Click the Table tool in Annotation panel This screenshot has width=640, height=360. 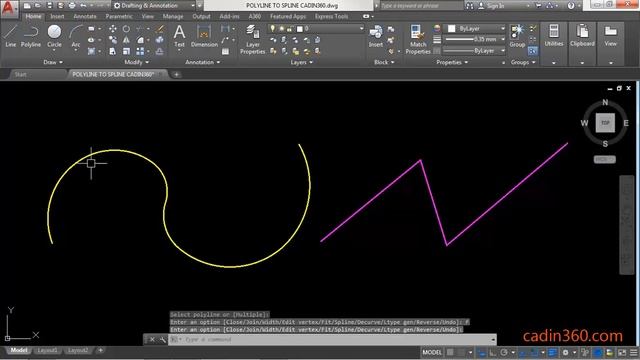(x=225, y=51)
